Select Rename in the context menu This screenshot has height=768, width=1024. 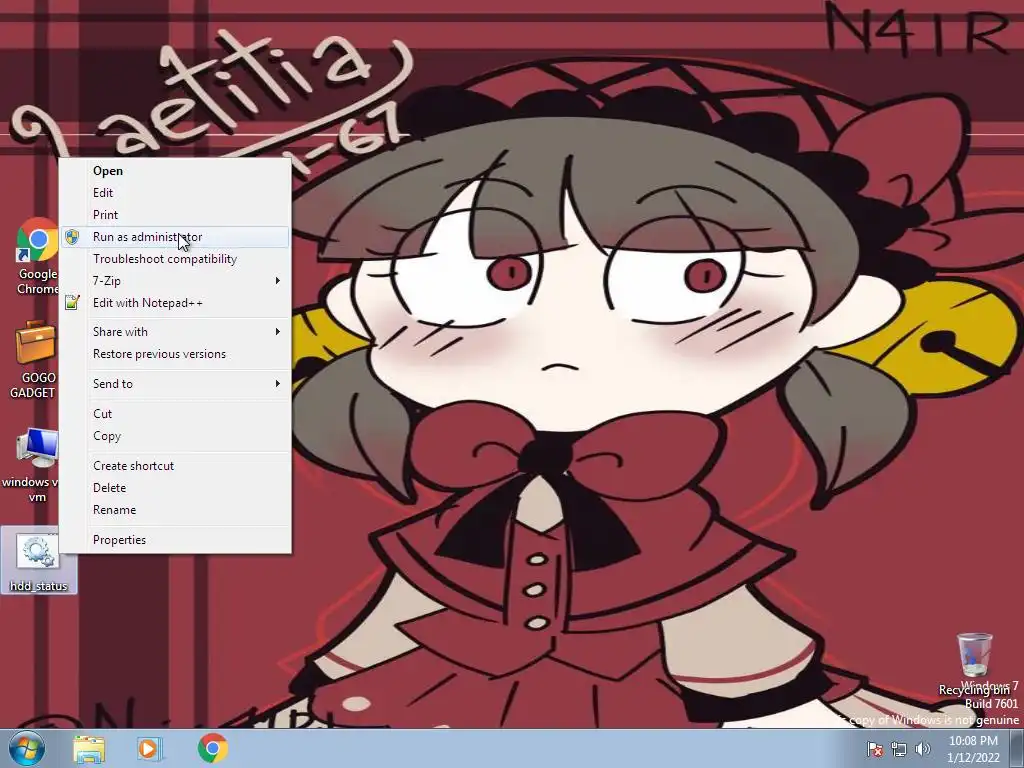(x=175, y=509)
